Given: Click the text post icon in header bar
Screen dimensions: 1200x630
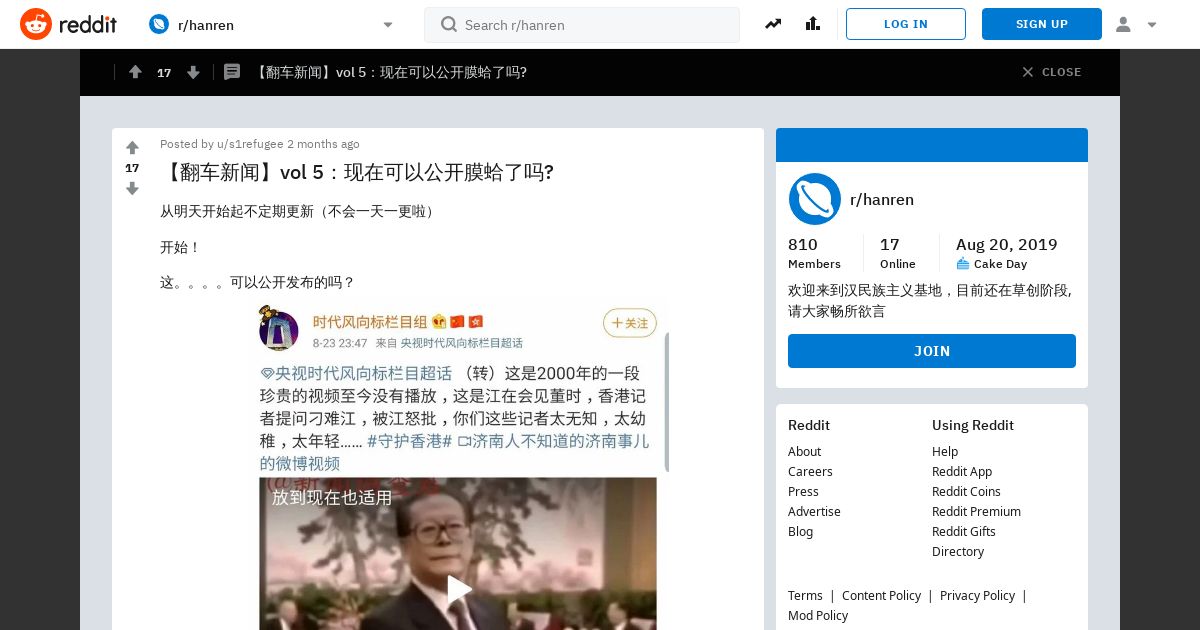Looking at the screenshot, I should (x=232, y=72).
